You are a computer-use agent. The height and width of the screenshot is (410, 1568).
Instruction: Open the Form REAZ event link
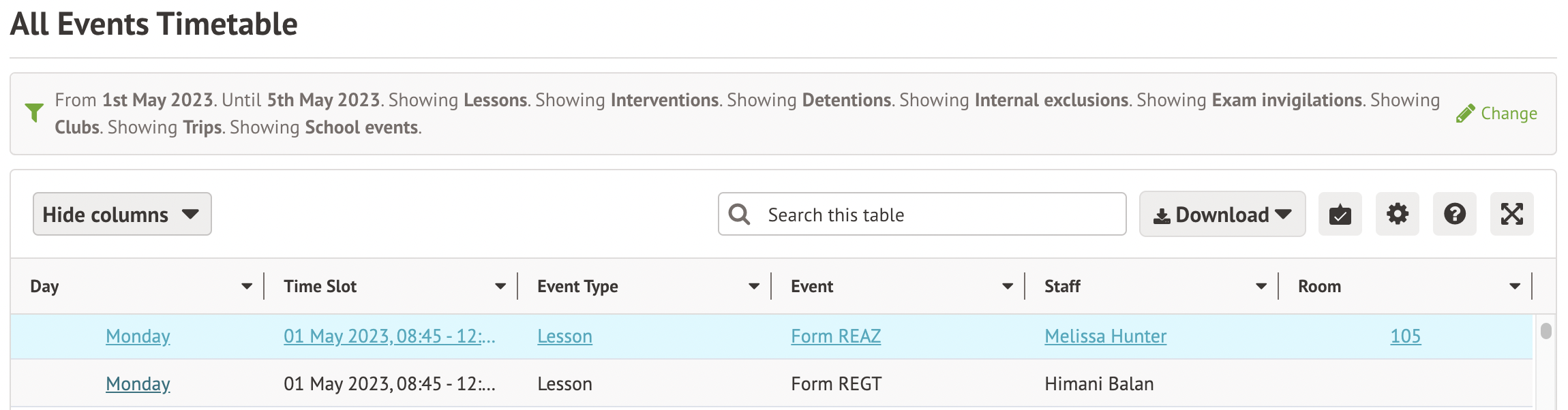[836, 336]
